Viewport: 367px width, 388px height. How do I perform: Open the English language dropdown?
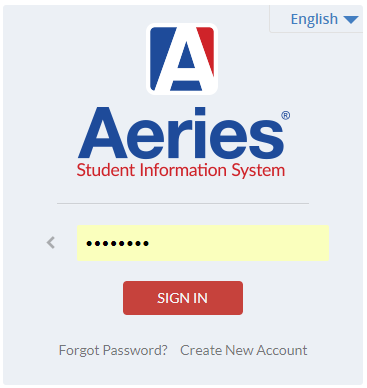coord(324,19)
